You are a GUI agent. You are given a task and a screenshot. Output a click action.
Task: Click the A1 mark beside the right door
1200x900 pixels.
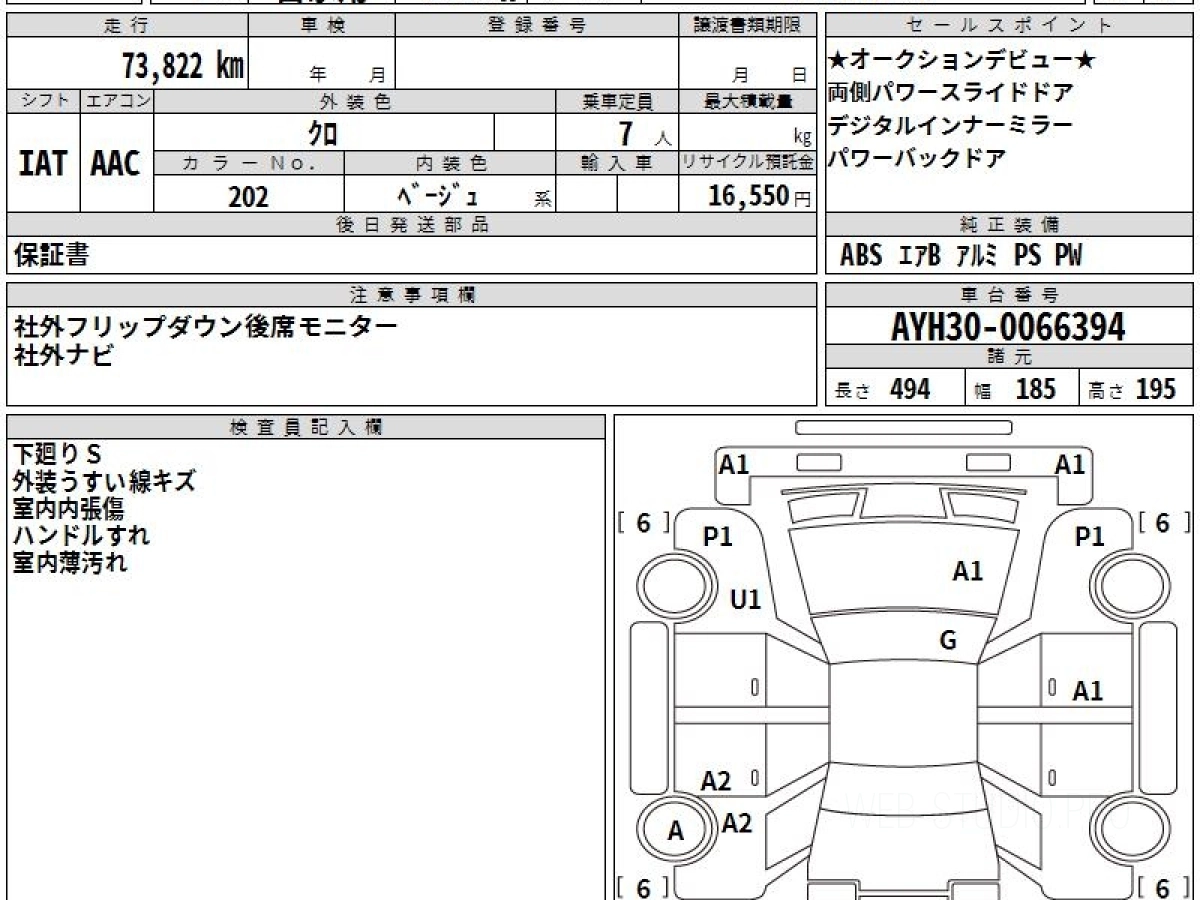click(1087, 690)
